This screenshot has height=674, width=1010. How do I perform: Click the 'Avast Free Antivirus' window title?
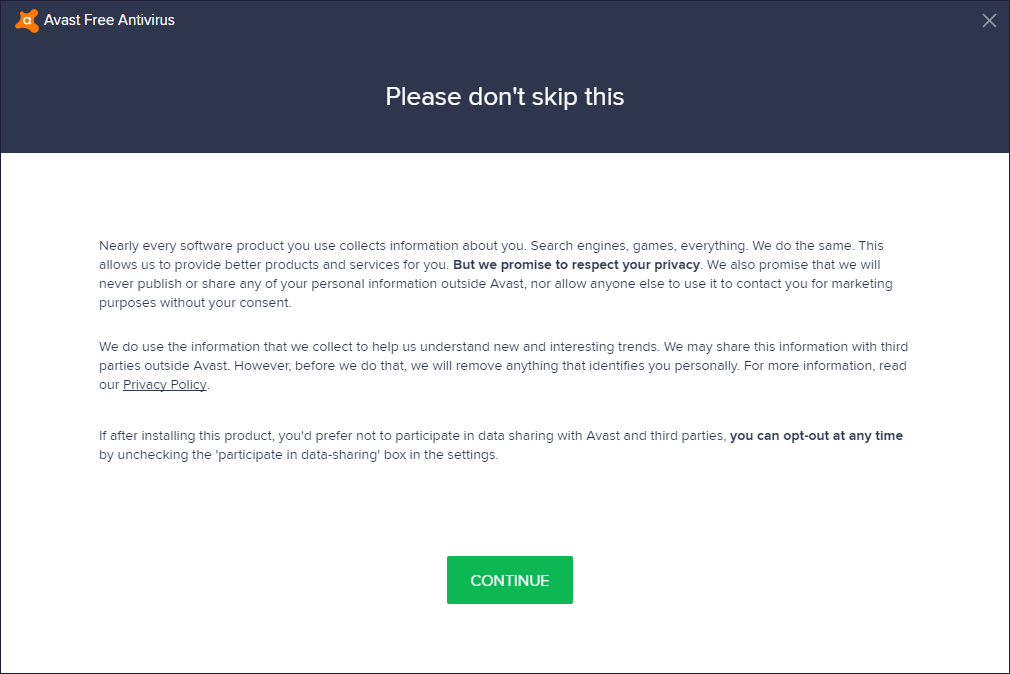109,20
